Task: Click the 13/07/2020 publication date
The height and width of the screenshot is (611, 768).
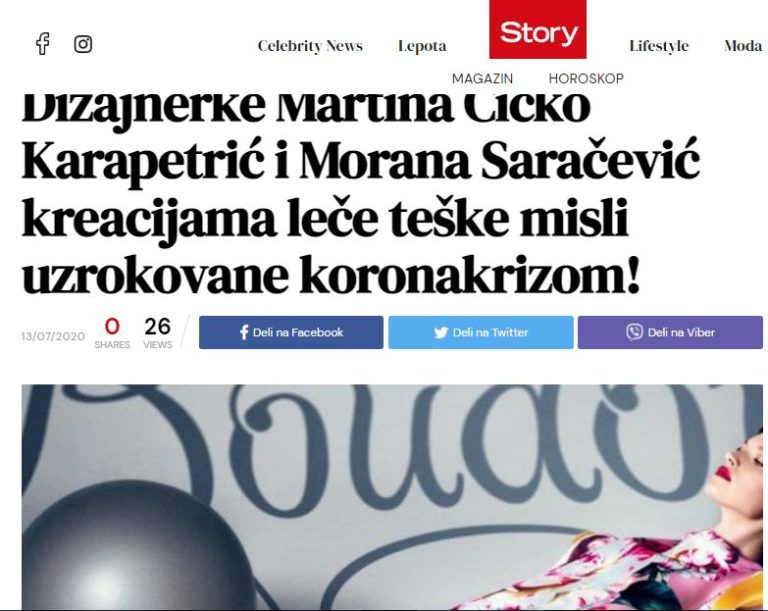Action: pos(53,336)
